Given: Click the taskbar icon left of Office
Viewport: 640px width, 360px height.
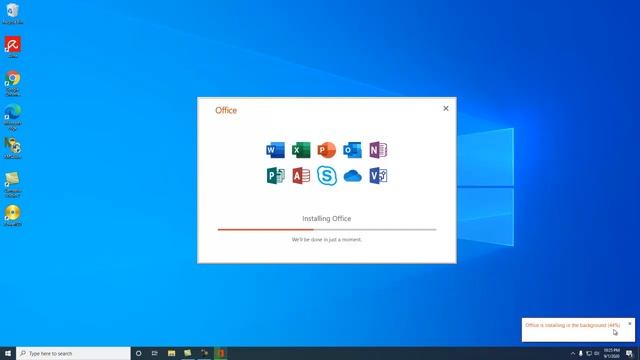Looking at the screenshot, I should tap(204, 353).
